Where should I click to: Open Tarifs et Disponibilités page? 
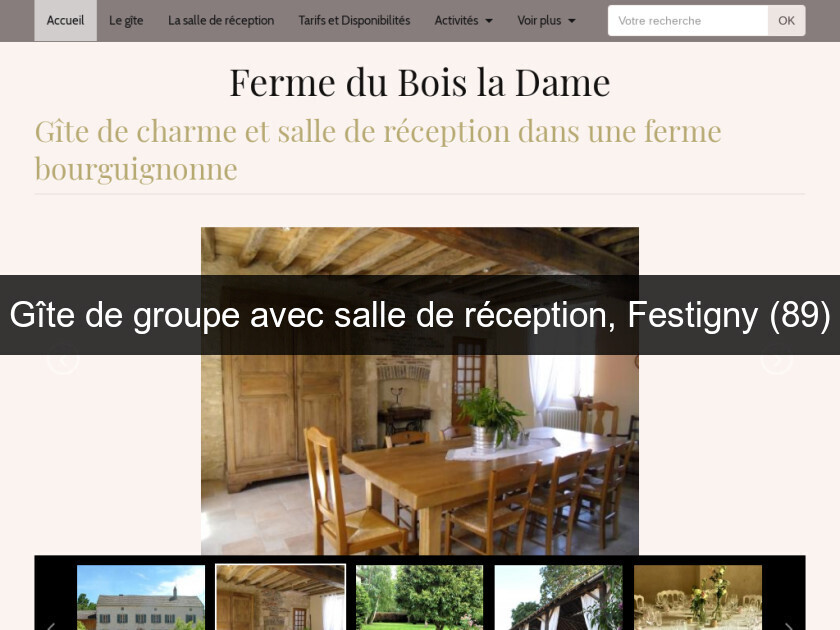coord(354,20)
